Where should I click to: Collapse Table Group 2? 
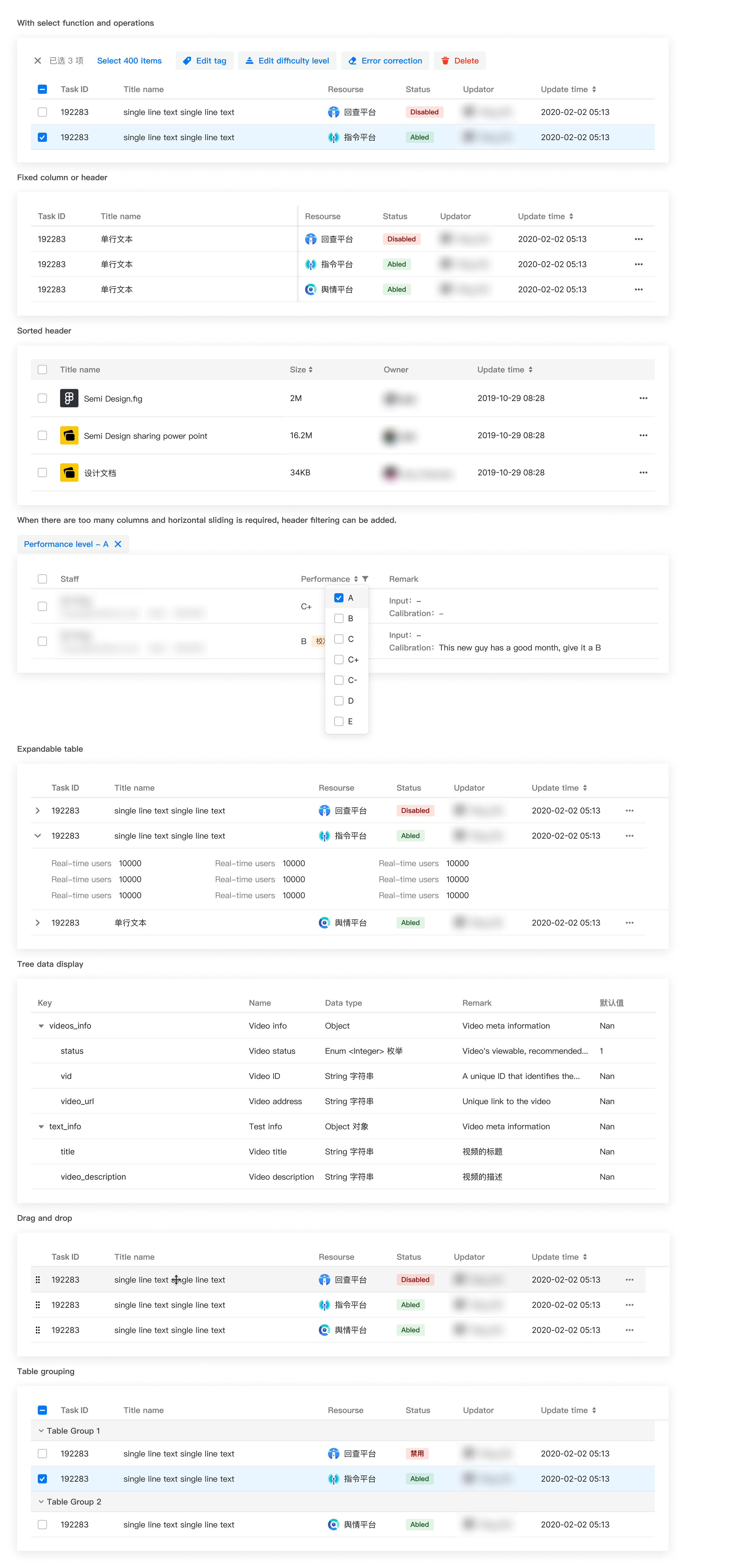click(x=41, y=1502)
